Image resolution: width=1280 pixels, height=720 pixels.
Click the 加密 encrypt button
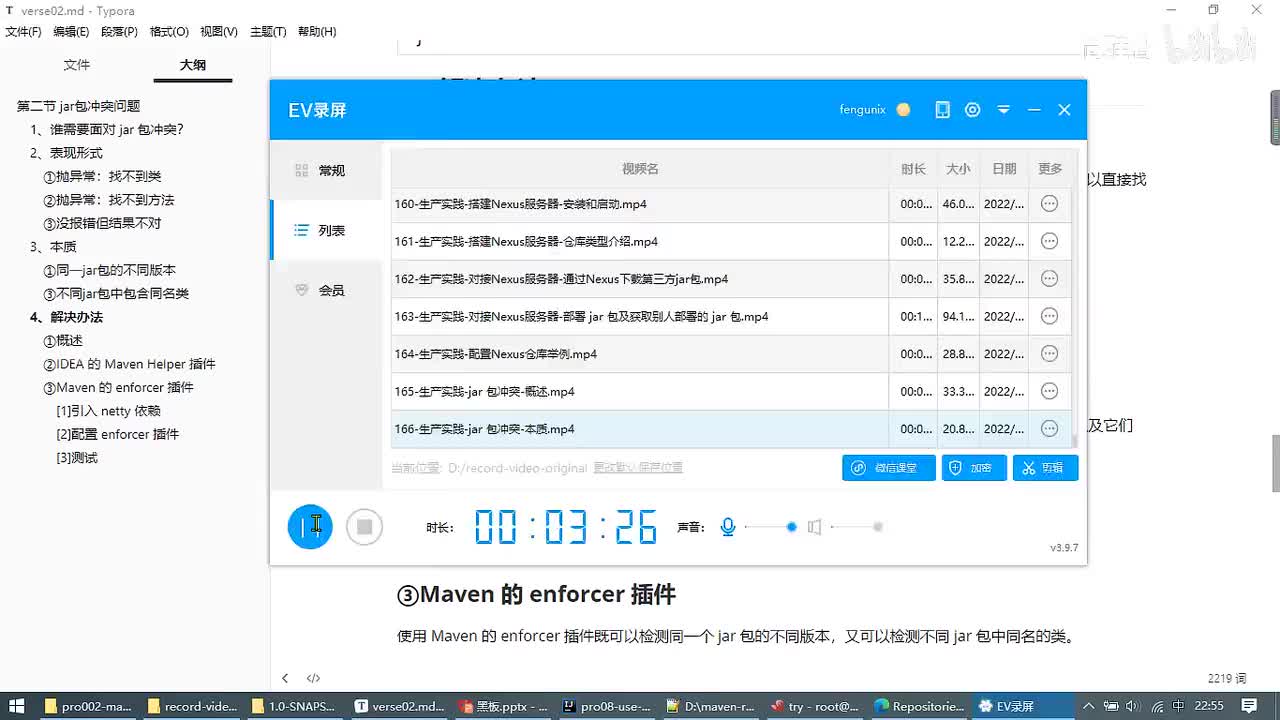point(974,467)
